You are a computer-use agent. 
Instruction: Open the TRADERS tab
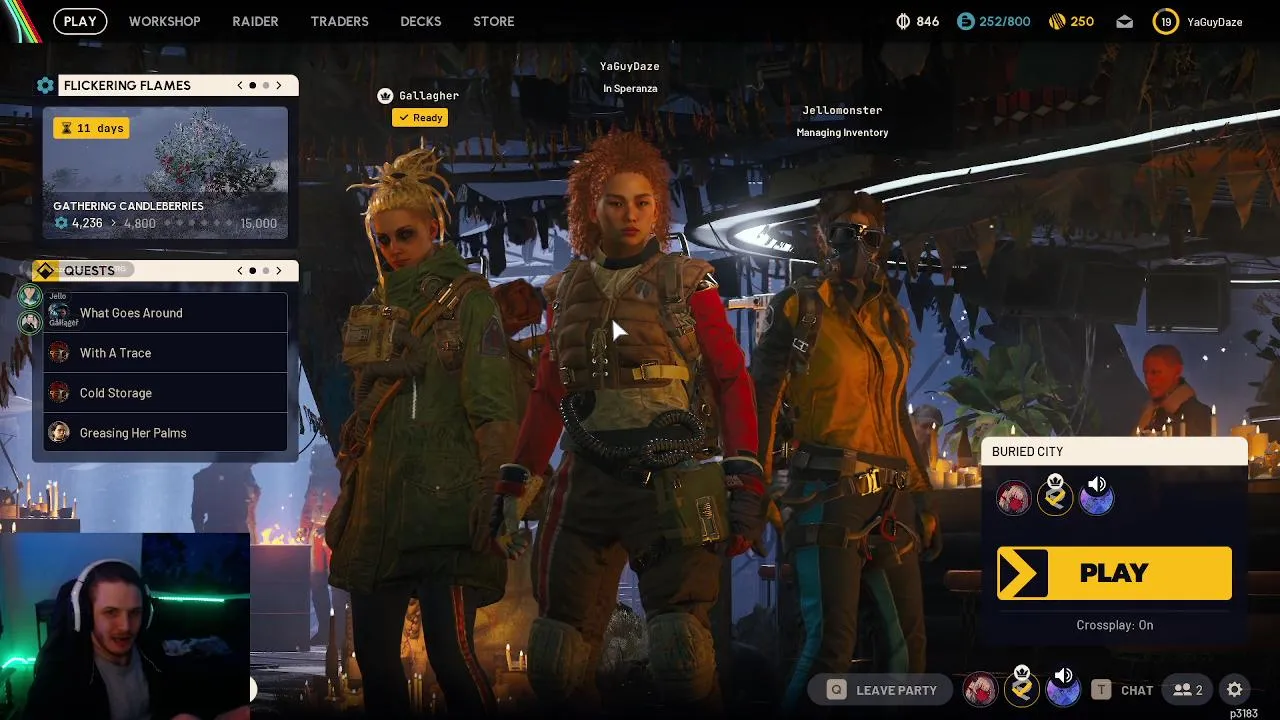pos(339,21)
